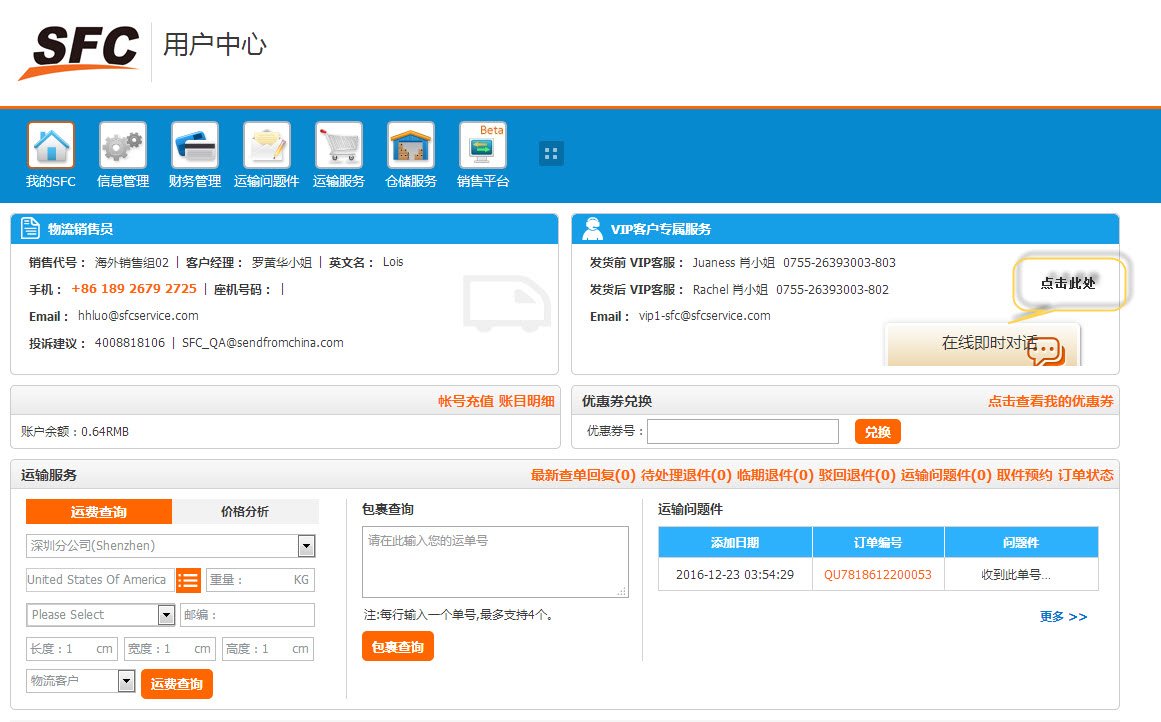This screenshot has width=1161, height=722.
Task: Switch to the 价格分析 tab
Action: 245,512
